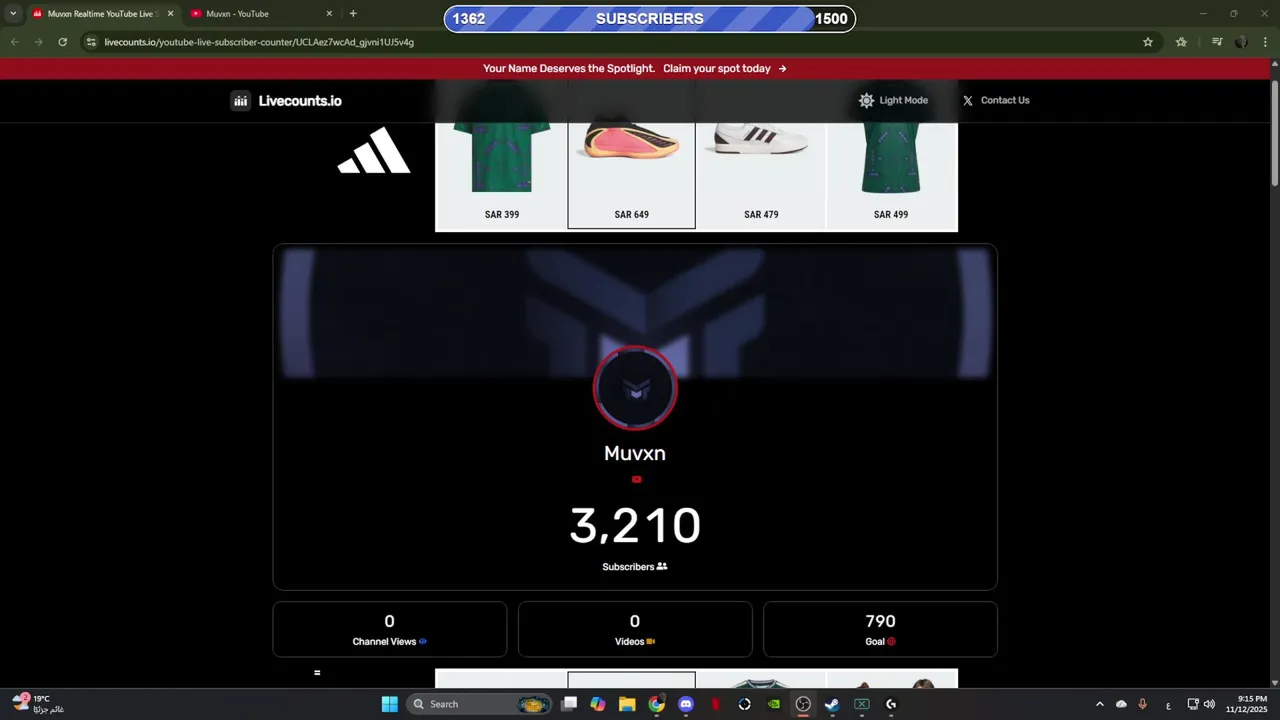Open Chrome three-dot menu
Viewport: 1280px width, 720px height.
[1265, 42]
